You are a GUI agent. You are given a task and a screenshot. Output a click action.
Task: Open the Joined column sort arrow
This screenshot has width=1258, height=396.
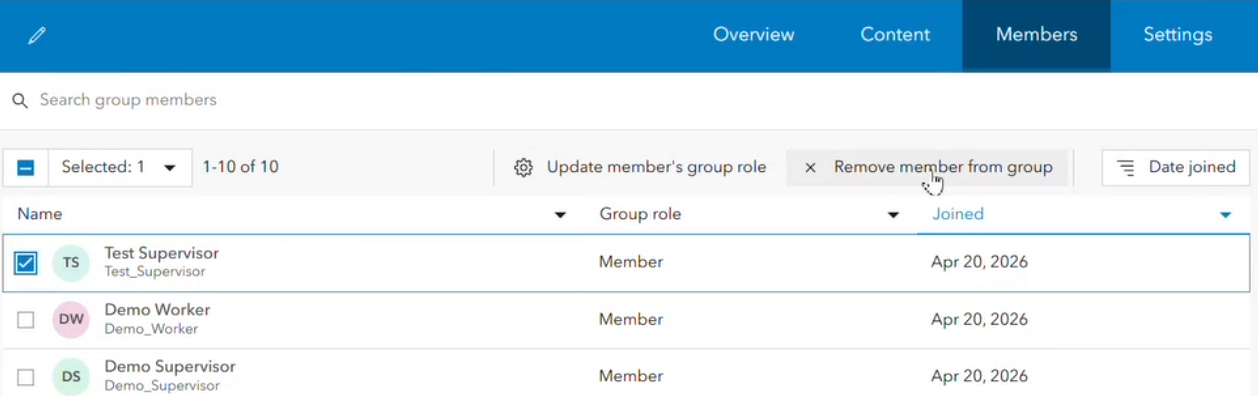(1225, 215)
